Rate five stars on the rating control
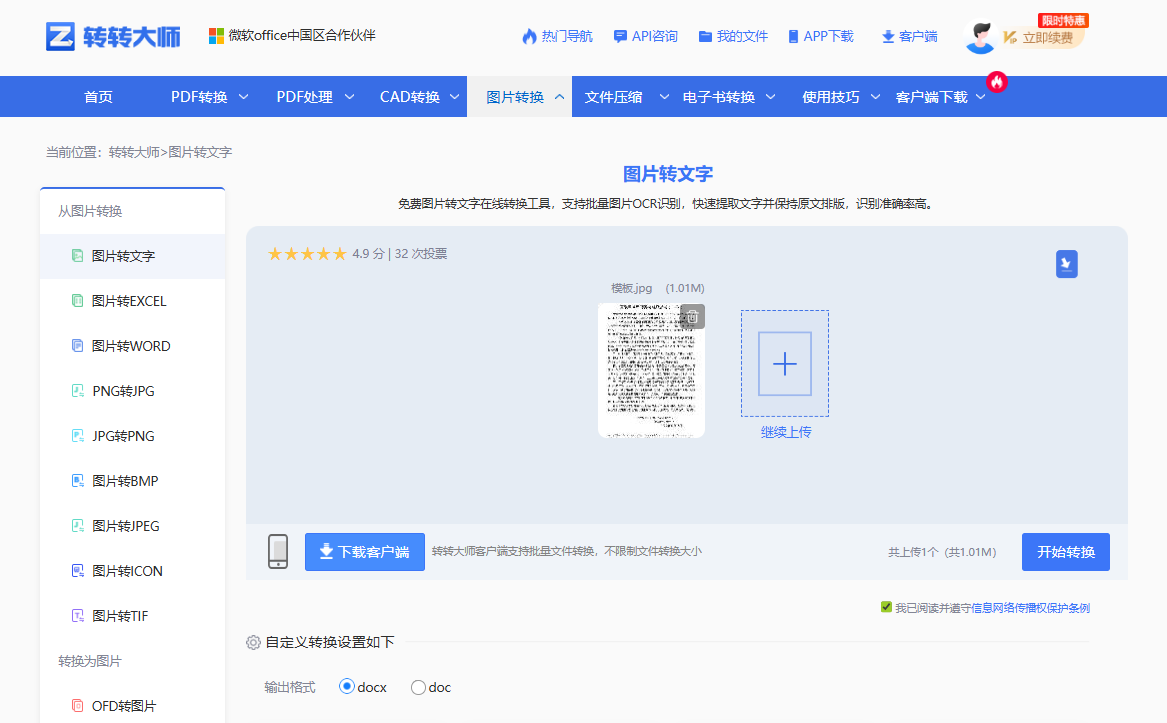Viewport: 1167px width, 723px height. point(338,254)
